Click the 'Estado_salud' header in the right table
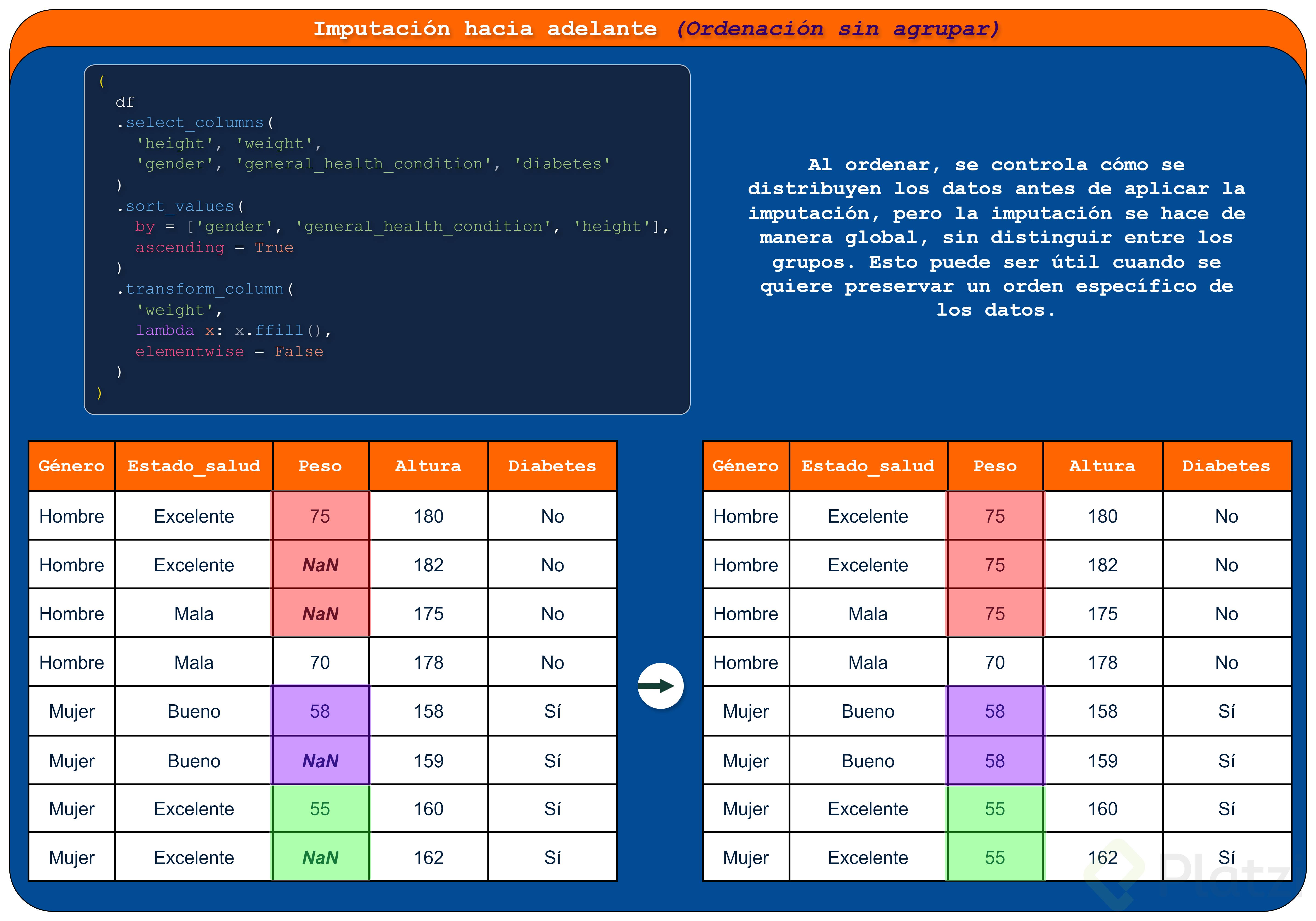The width and height of the screenshot is (1316, 921). 867,466
